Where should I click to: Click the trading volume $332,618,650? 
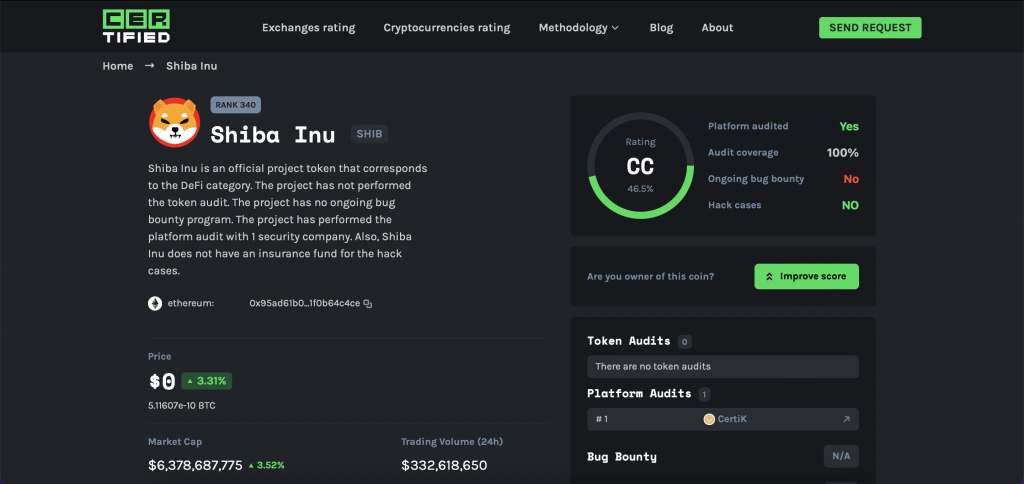(x=444, y=466)
